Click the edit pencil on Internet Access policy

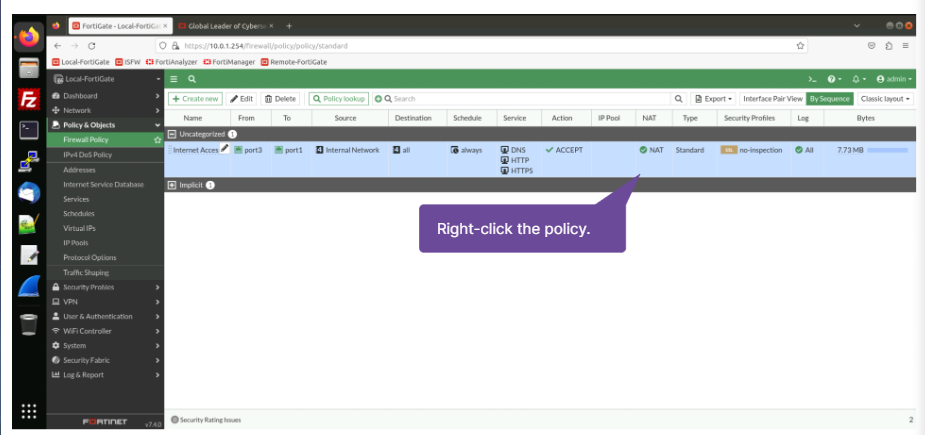(224, 149)
